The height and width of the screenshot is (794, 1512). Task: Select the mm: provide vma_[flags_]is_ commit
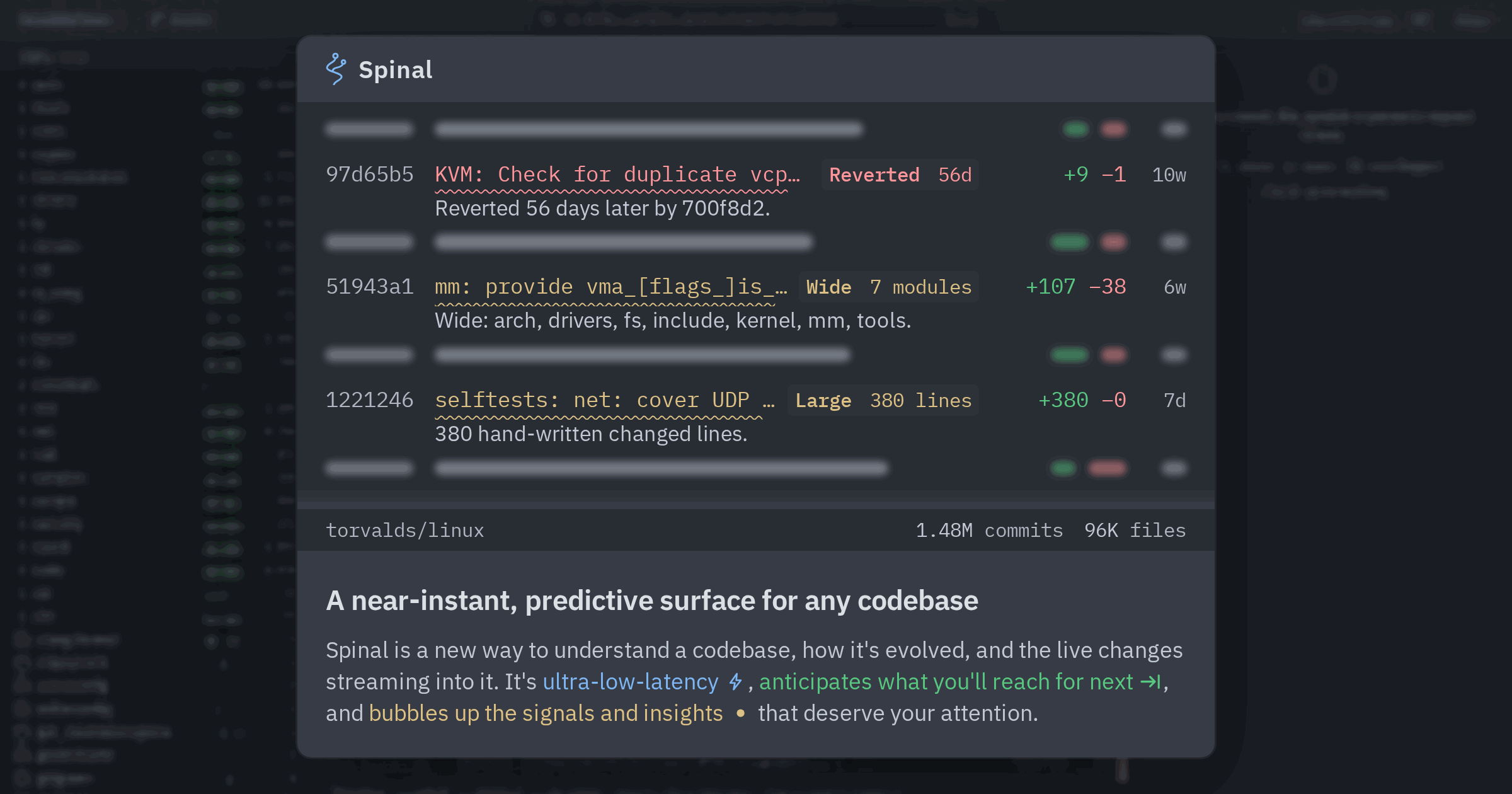point(611,287)
